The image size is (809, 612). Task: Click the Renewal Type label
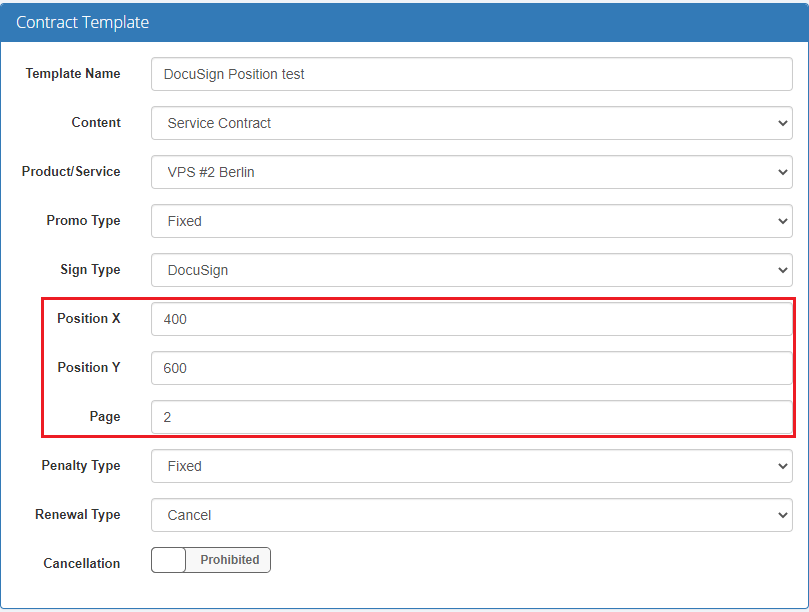77,515
